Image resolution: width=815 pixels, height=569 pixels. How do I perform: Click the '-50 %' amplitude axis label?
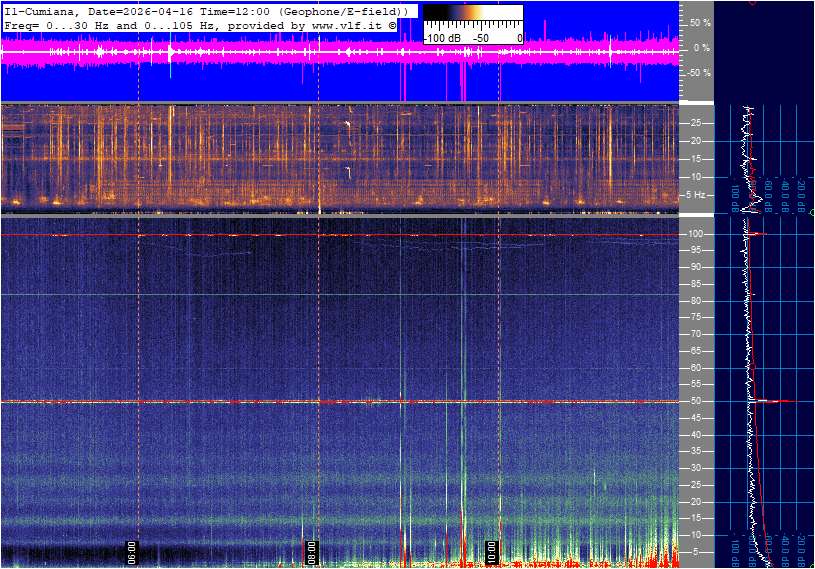pyautogui.click(x=699, y=73)
